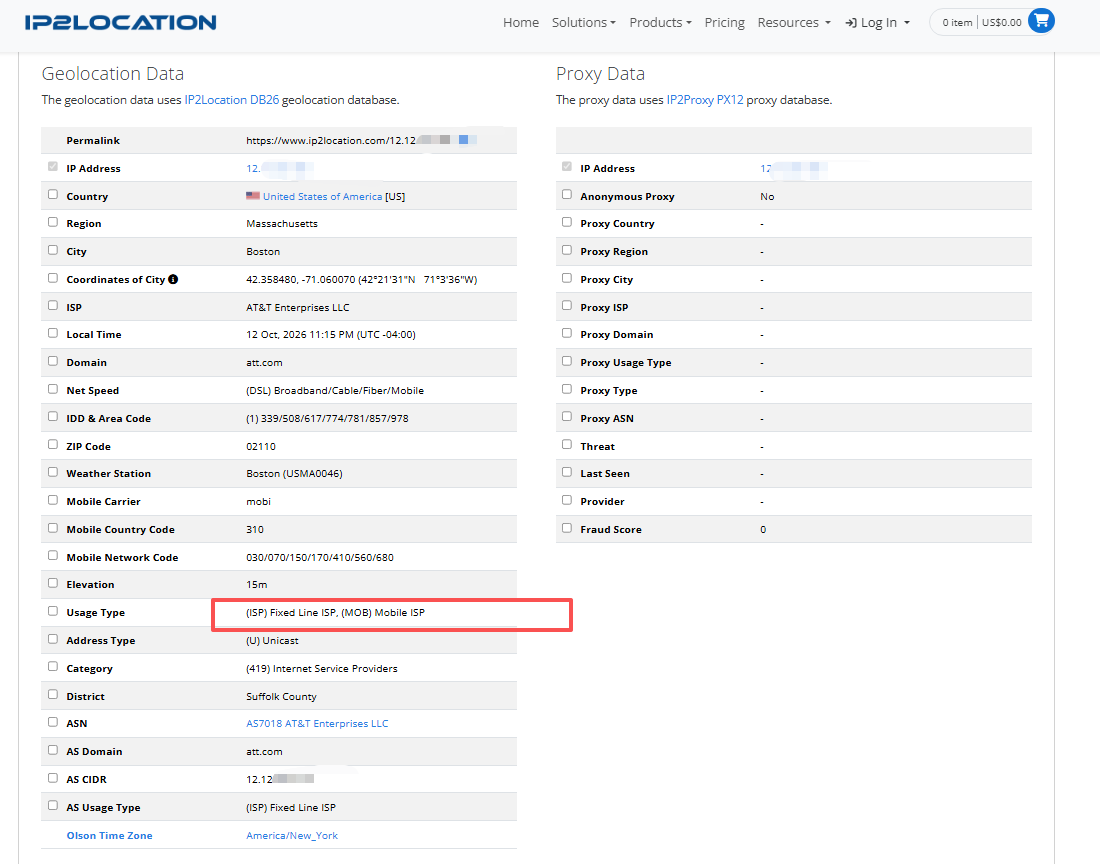Viewport: 1100px width, 864px height.
Task: Click the Olson Time Zone link
Action: point(109,835)
